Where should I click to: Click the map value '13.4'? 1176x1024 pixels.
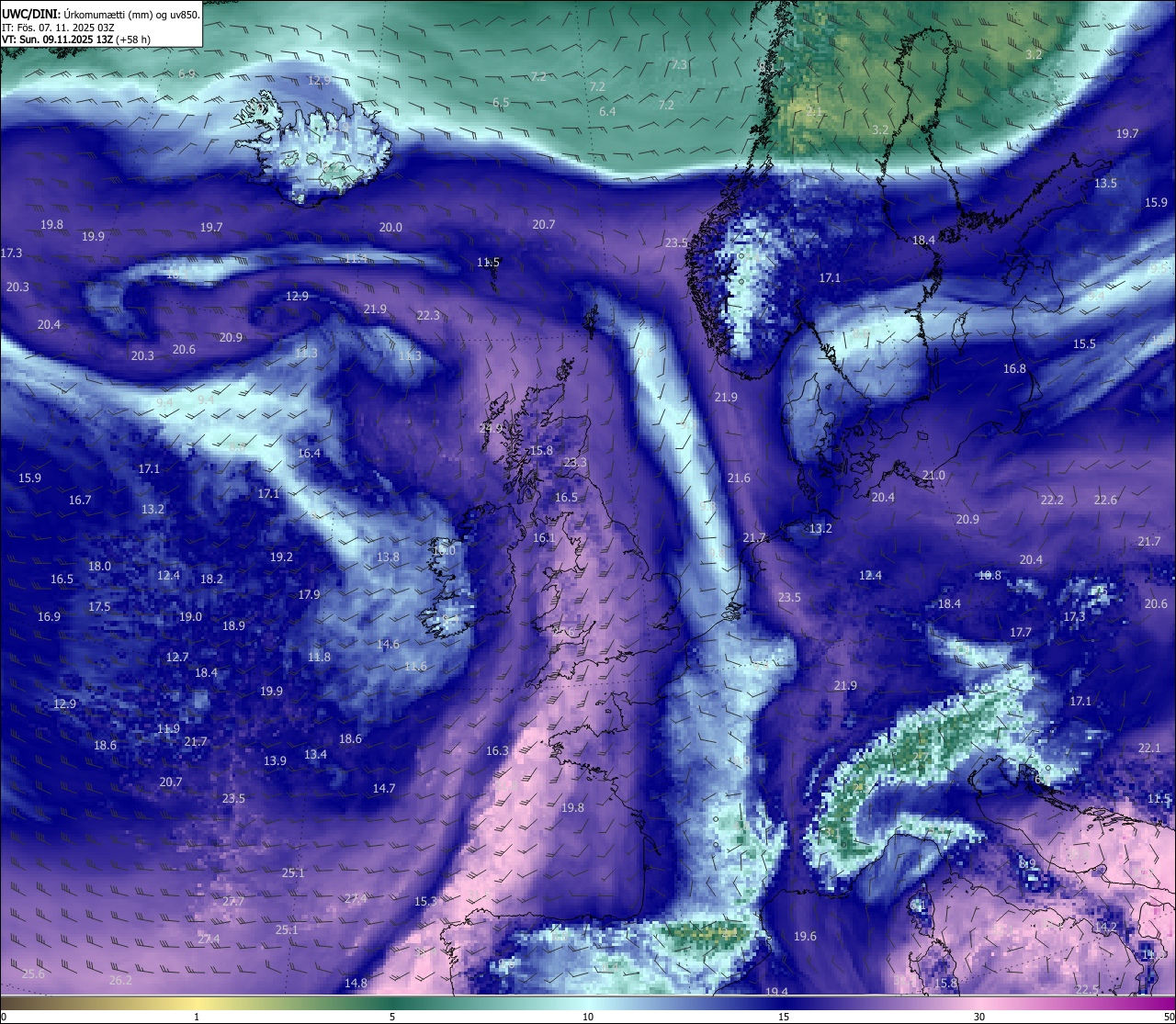point(315,754)
